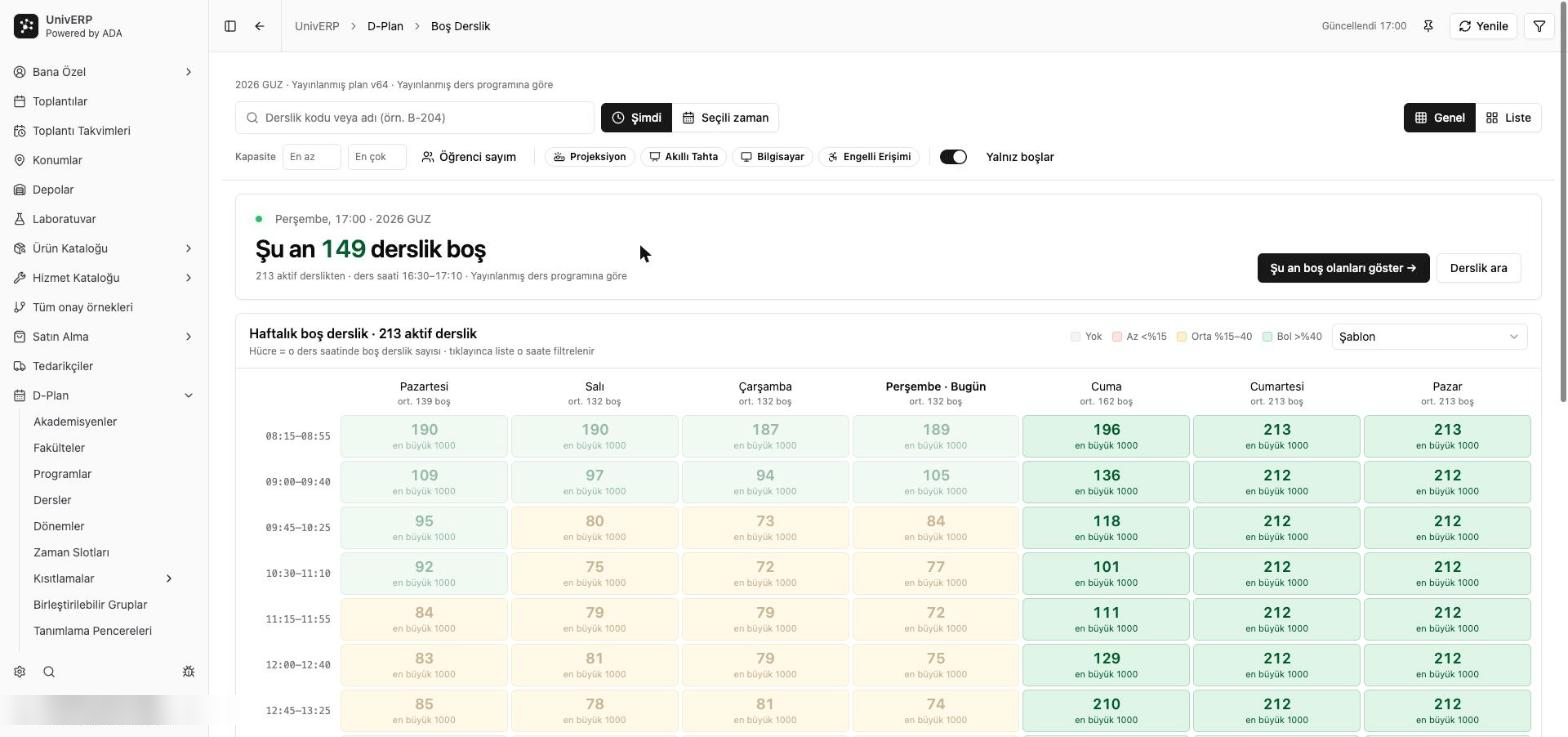Screen dimensions: 1568x737
Task: Open Toplantılar via its calendar icon
Action: click(20, 101)
